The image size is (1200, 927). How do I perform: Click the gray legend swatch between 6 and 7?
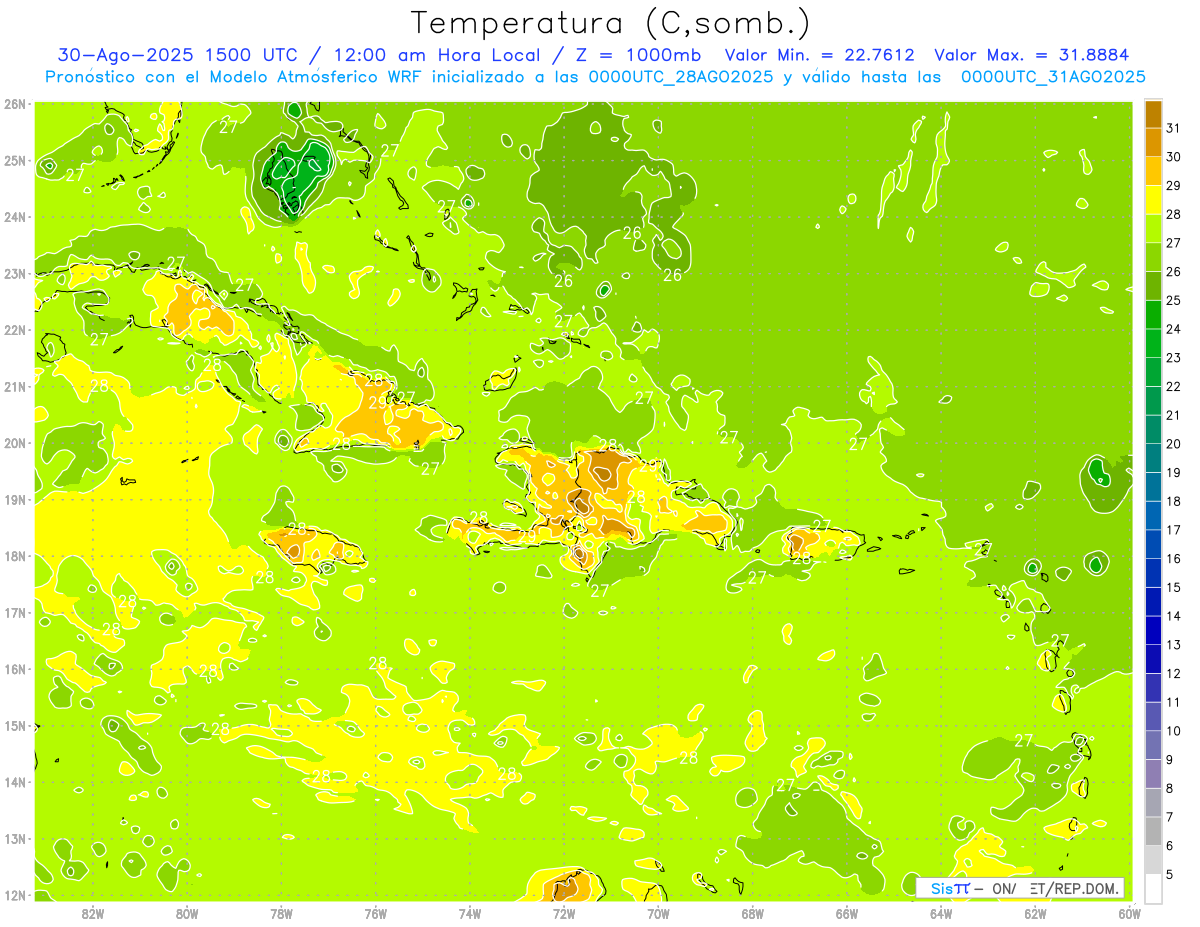(1154, 831)
